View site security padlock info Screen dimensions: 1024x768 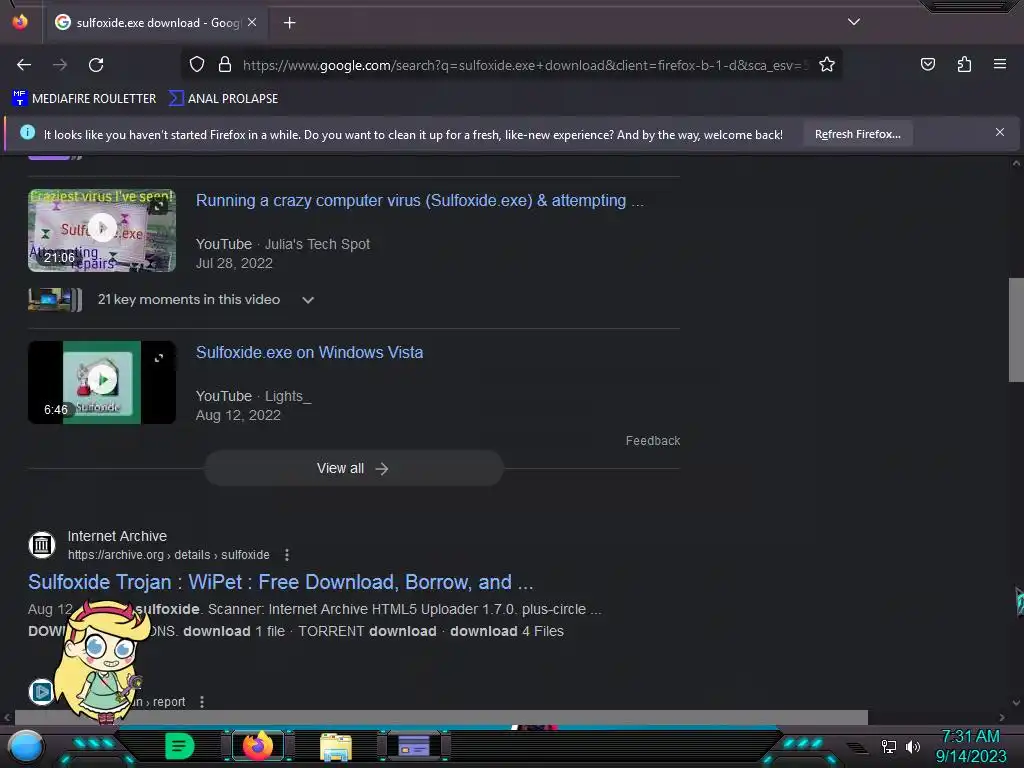(225, 64)
